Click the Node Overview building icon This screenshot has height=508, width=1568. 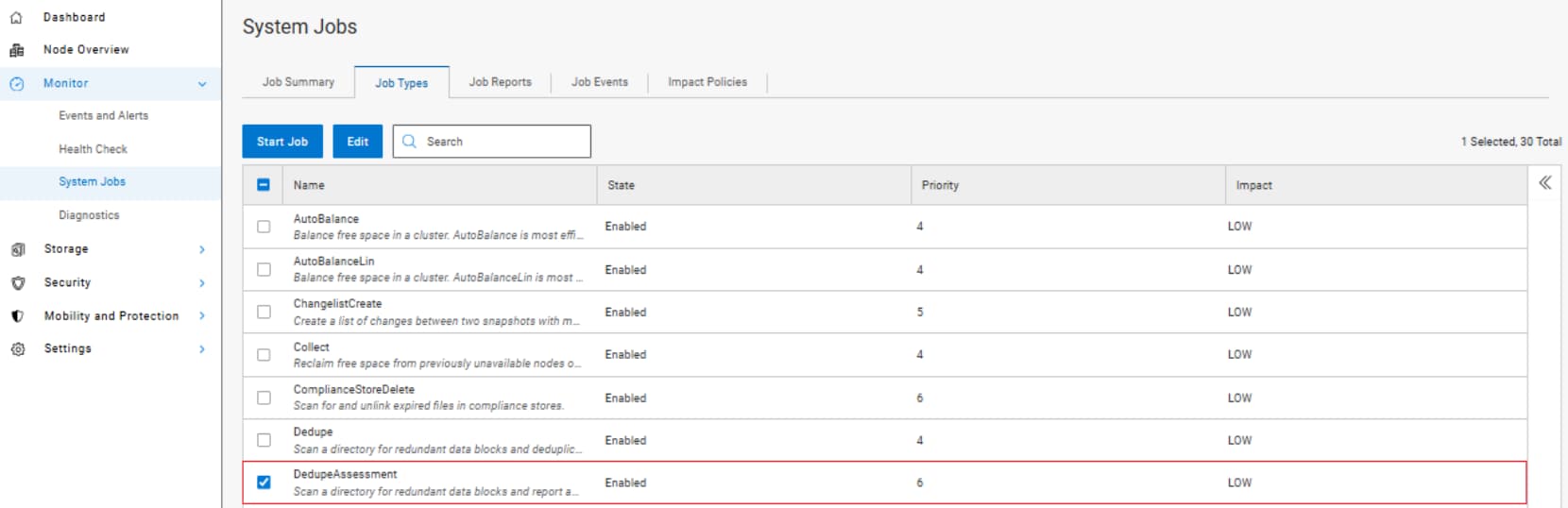16,50
